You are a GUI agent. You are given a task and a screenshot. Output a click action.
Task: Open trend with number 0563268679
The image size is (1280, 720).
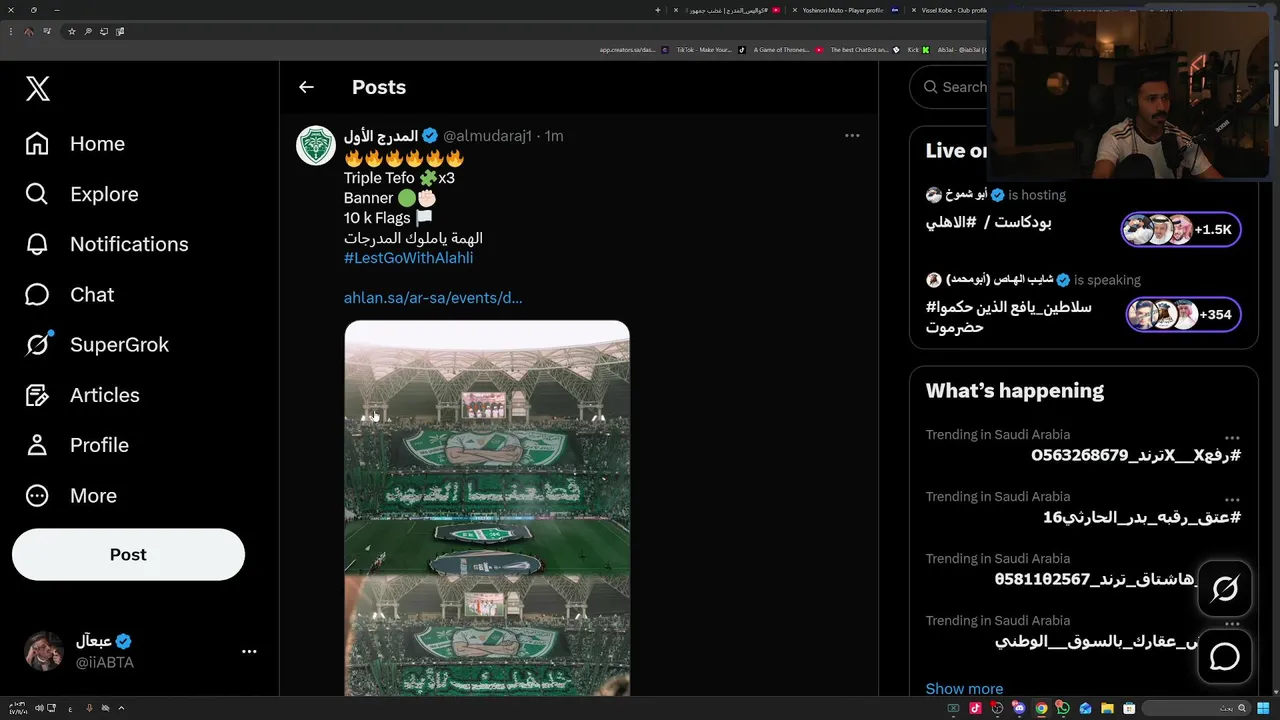[1135, 455]
